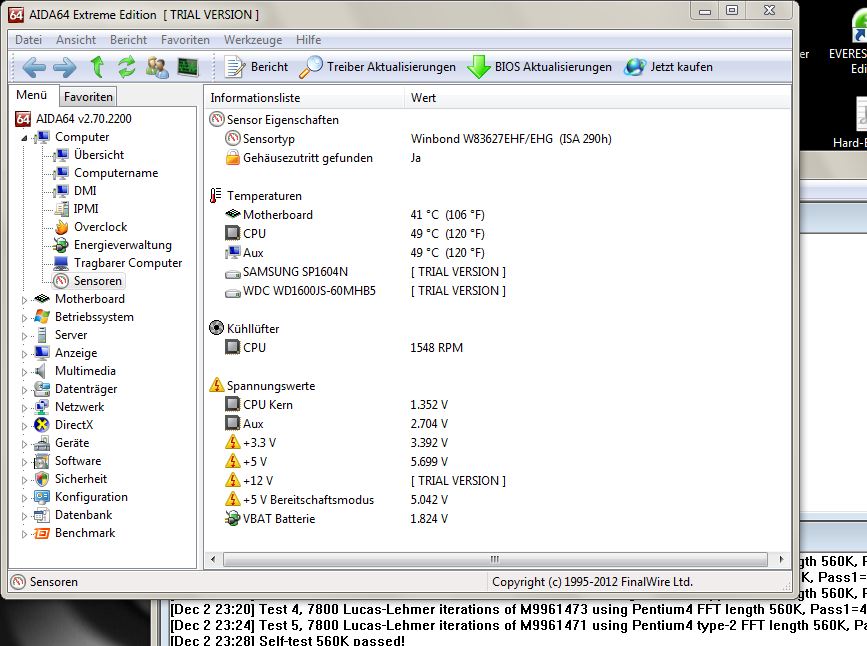The height and width of the screenshot is (646, 867).
Task: Select the DMI tree item
Action: [85, 191]
